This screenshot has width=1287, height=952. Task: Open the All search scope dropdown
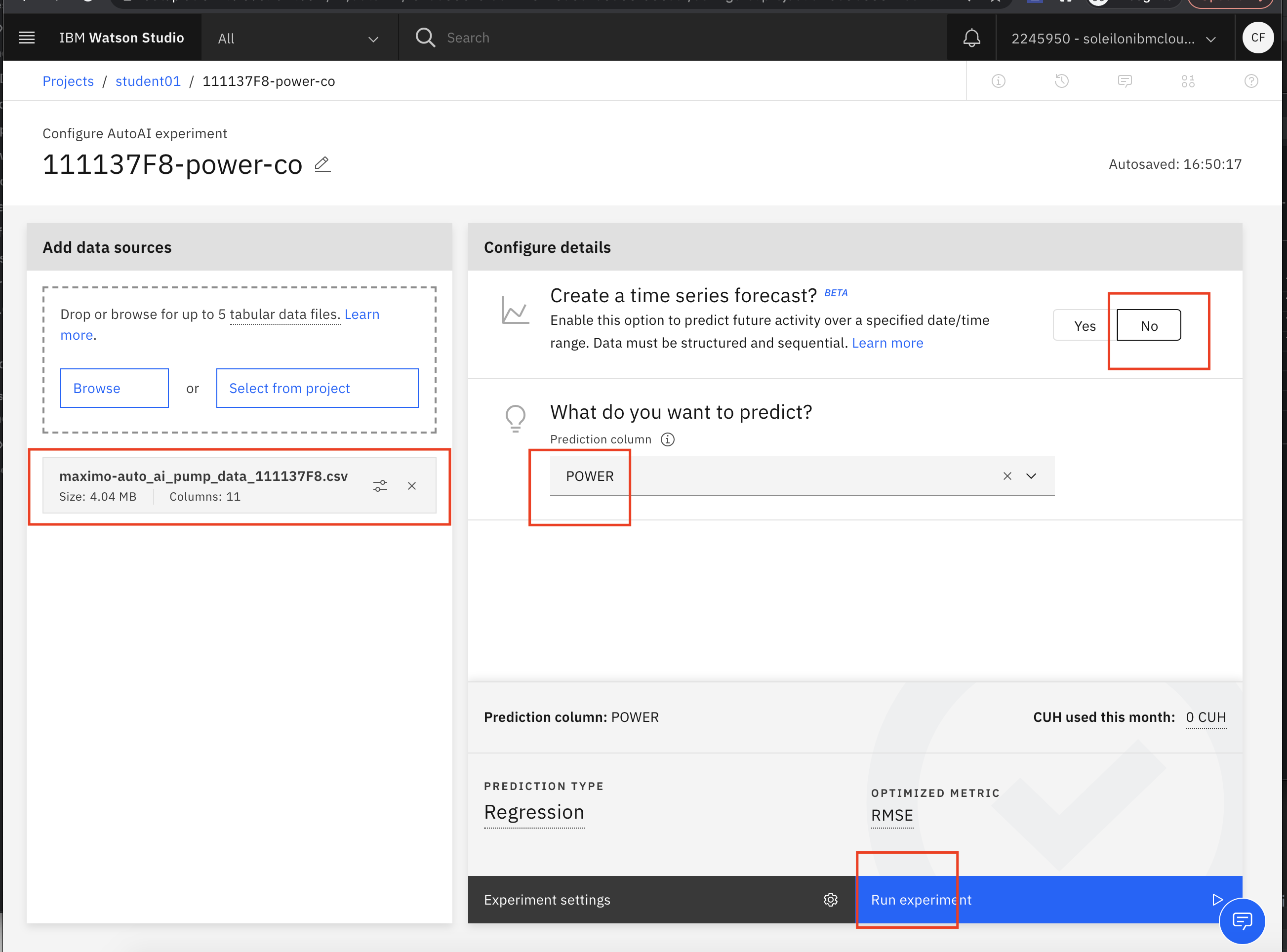point(299,38)
